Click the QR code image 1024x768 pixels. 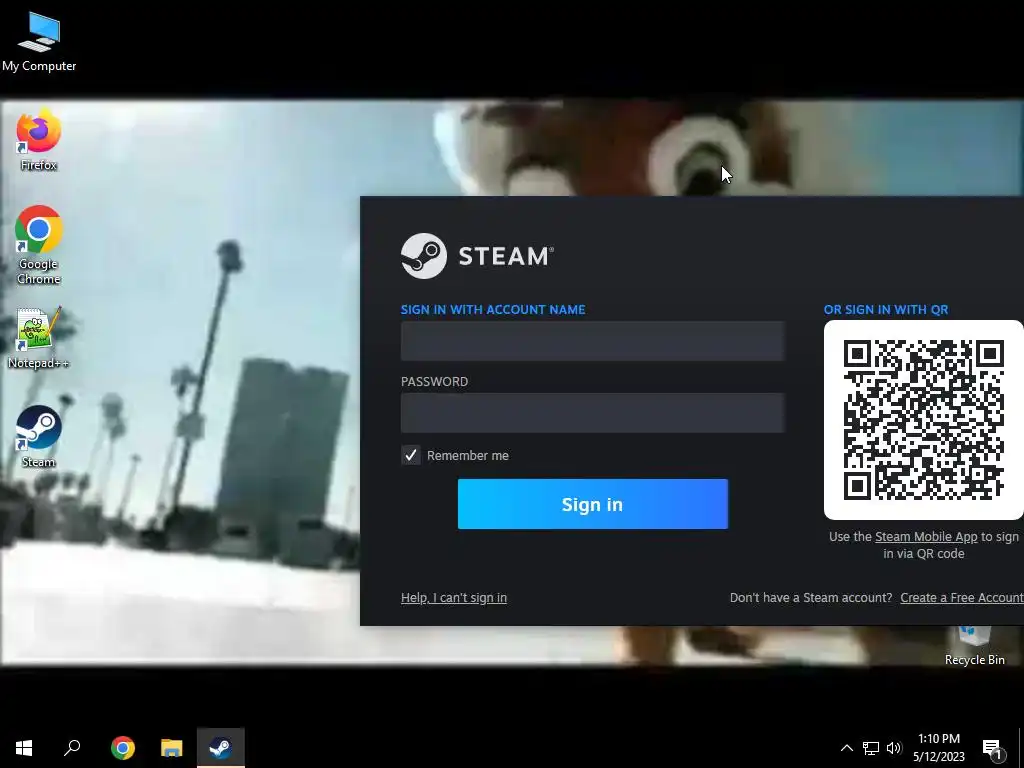[x=923, y=420]
